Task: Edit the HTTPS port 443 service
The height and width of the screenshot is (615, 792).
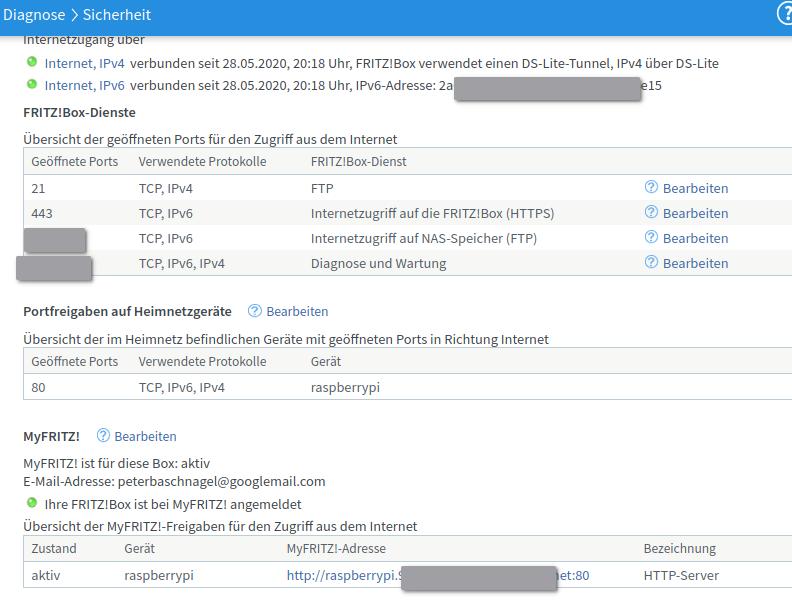Action: point(695,213)
